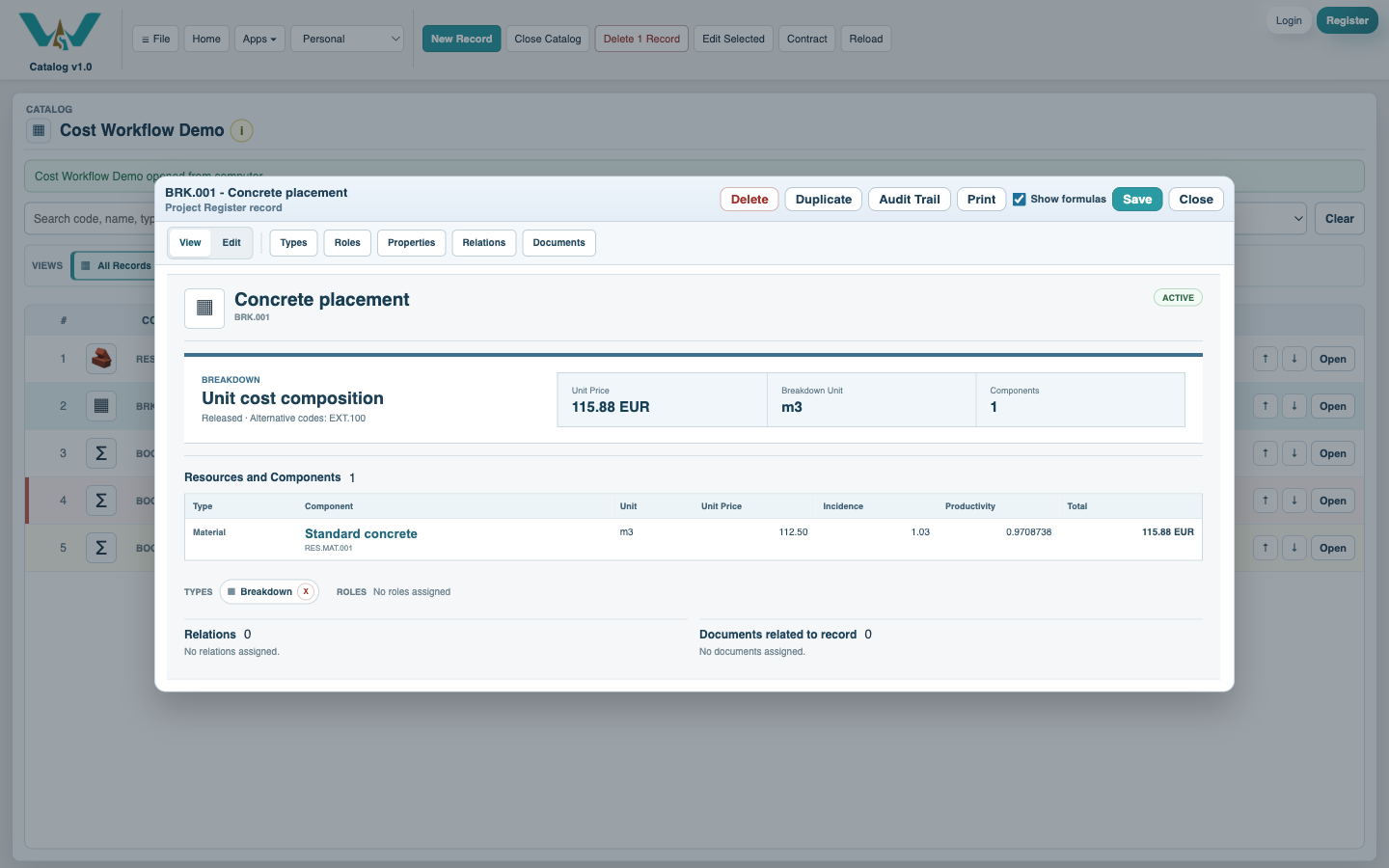Move row 2 down with the arrow
The height and width of the screenshot is (868, 1389).
(1294, 406)
